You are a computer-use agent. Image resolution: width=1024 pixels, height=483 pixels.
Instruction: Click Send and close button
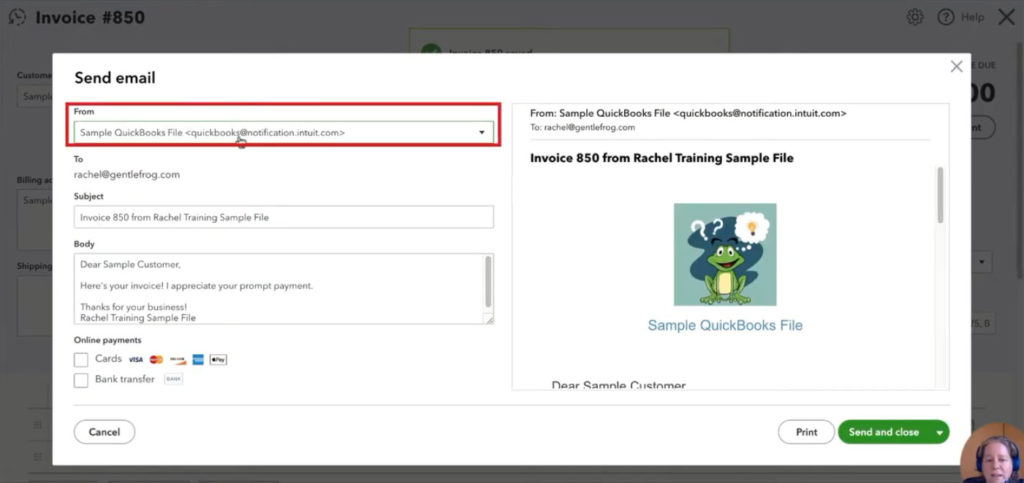pyautogui.click(x=883, y=432)
